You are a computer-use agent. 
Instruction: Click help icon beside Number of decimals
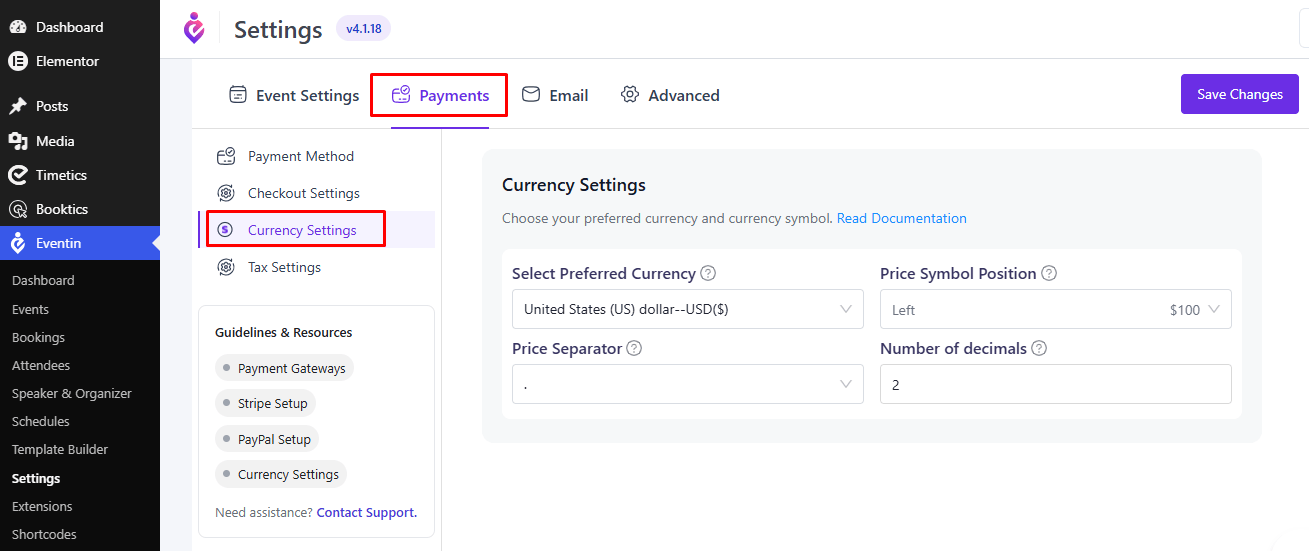1039,349
